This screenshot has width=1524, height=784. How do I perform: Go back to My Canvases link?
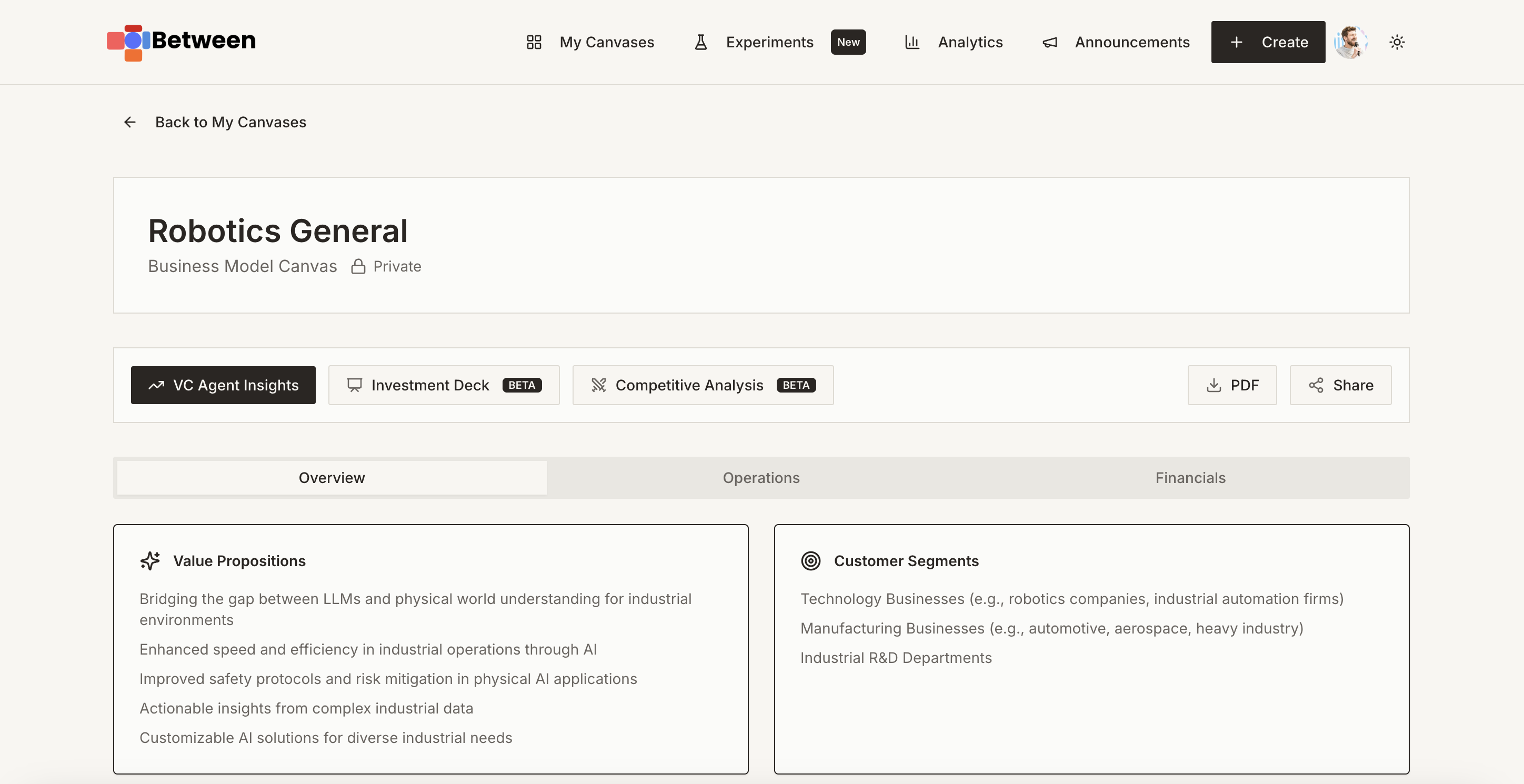[x=230, y=122]
